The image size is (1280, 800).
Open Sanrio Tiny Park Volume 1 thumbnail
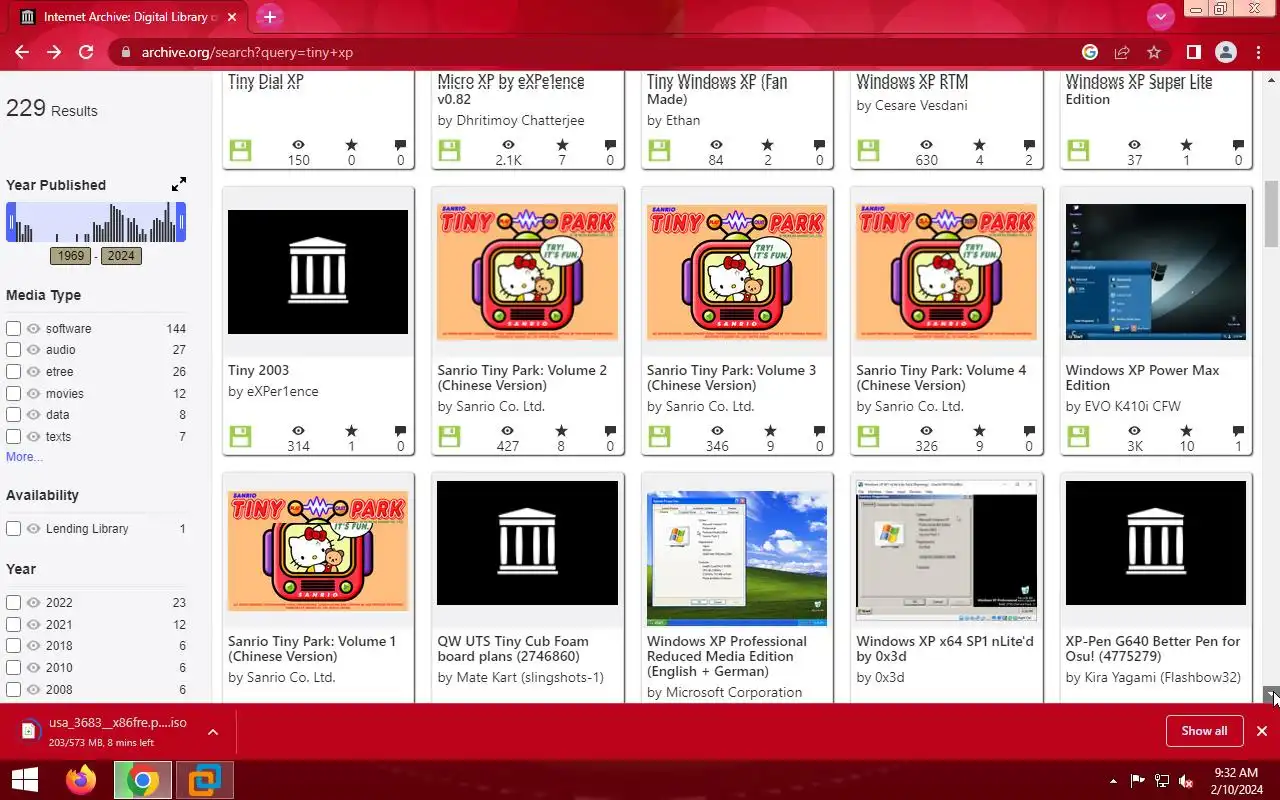[x=318, y=549]
